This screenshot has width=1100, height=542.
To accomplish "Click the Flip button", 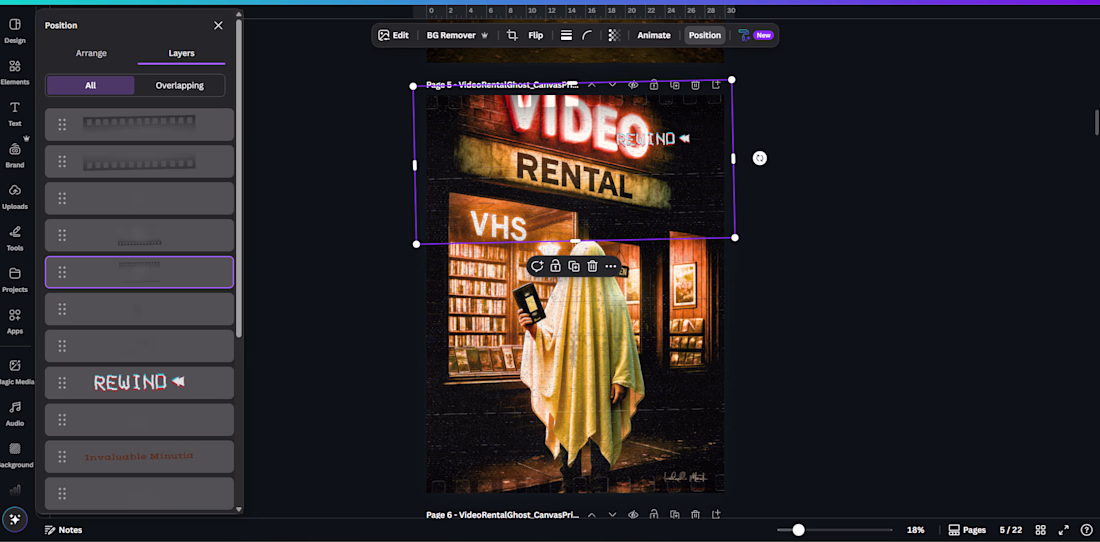I will (535, 35).
